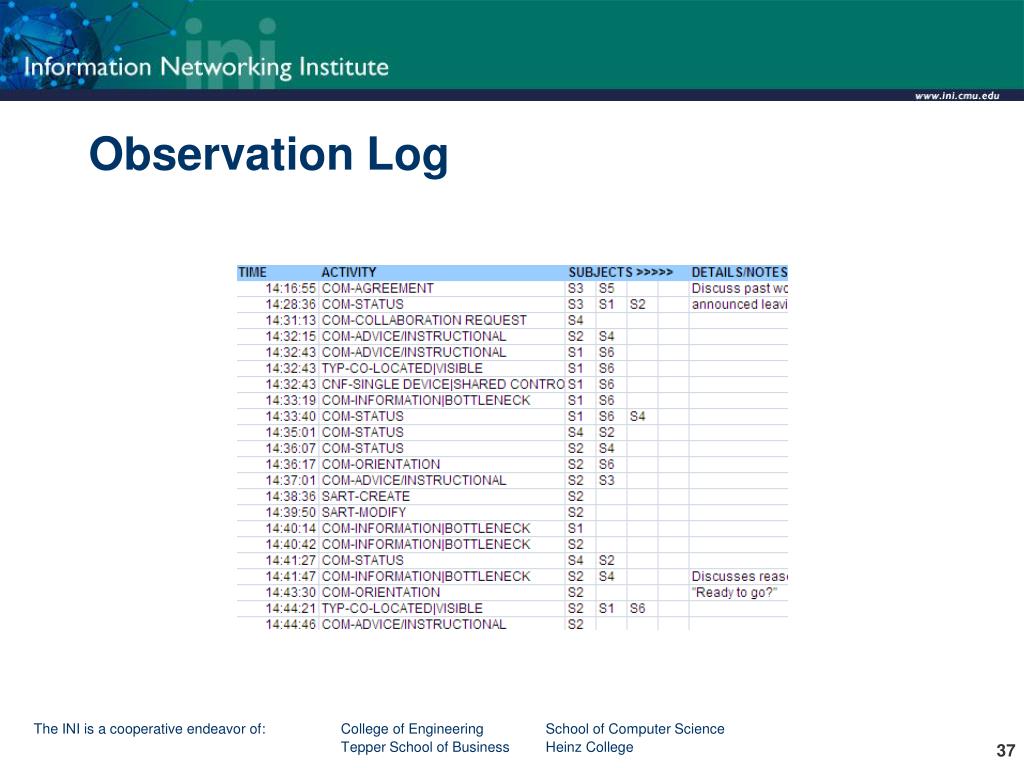Click the time cell 14:44:46

(290, 624)
